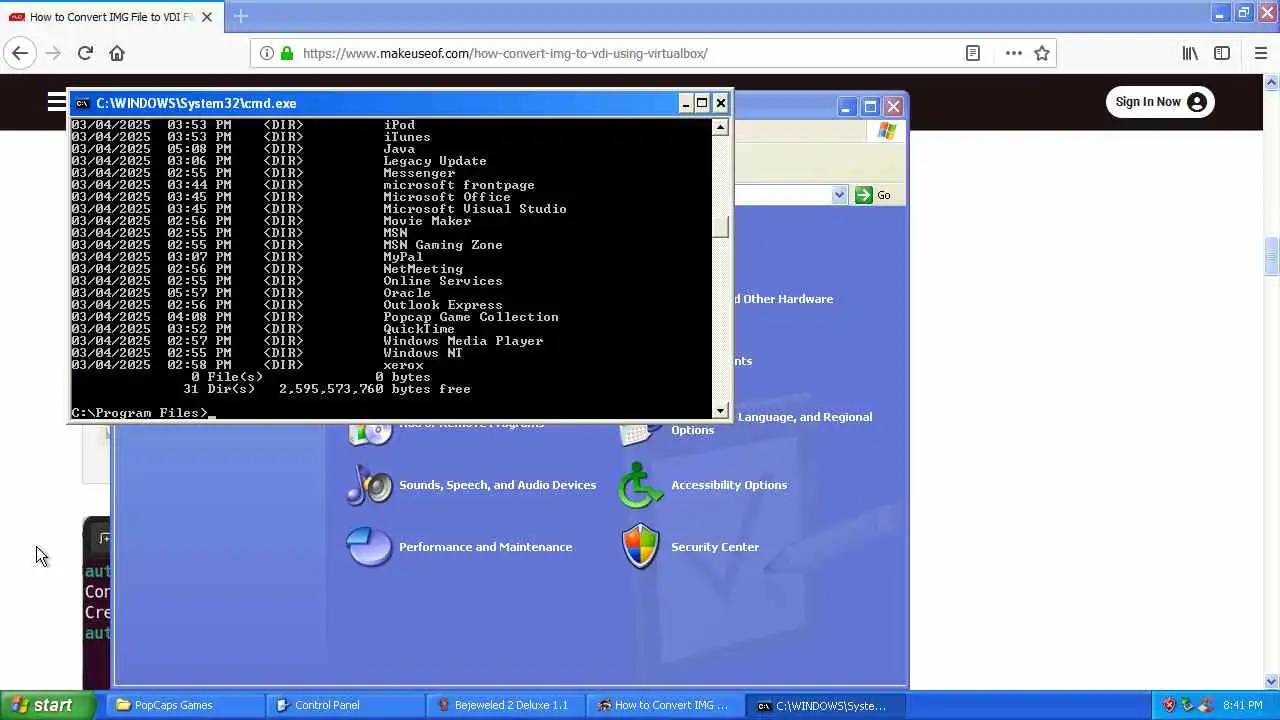Reload the makeuseof page
This screenshot has width=1280, height=720.
pyautogui.click(x=85, y=53)
